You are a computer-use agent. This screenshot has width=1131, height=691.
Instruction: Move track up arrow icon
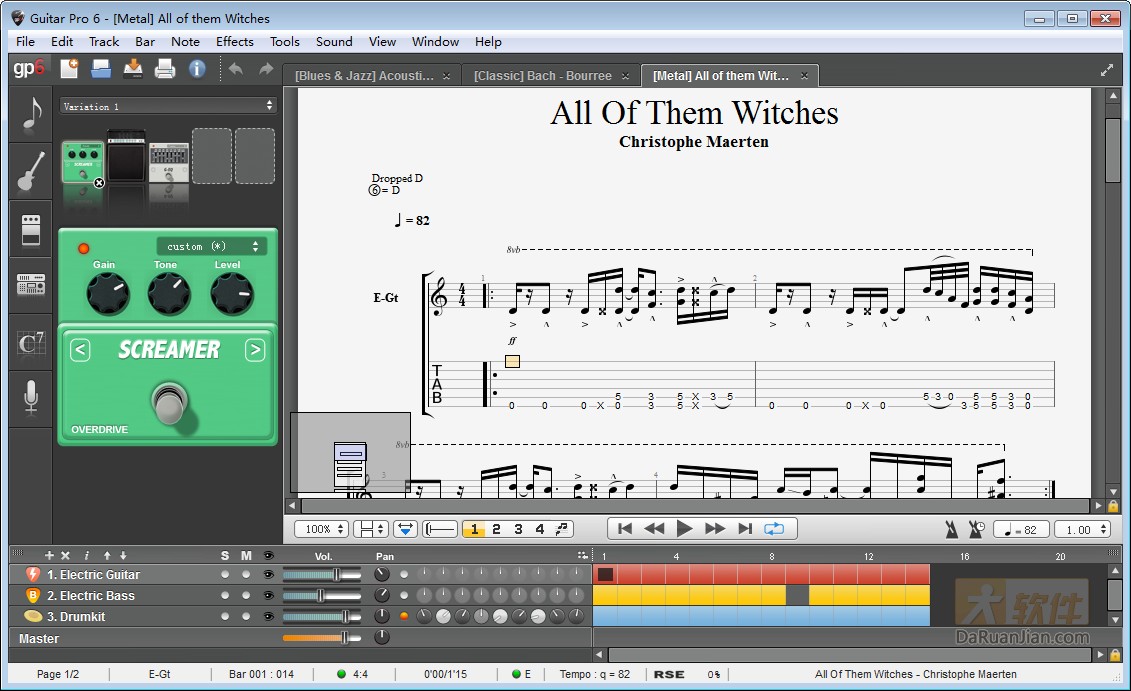tap(107, 555)
